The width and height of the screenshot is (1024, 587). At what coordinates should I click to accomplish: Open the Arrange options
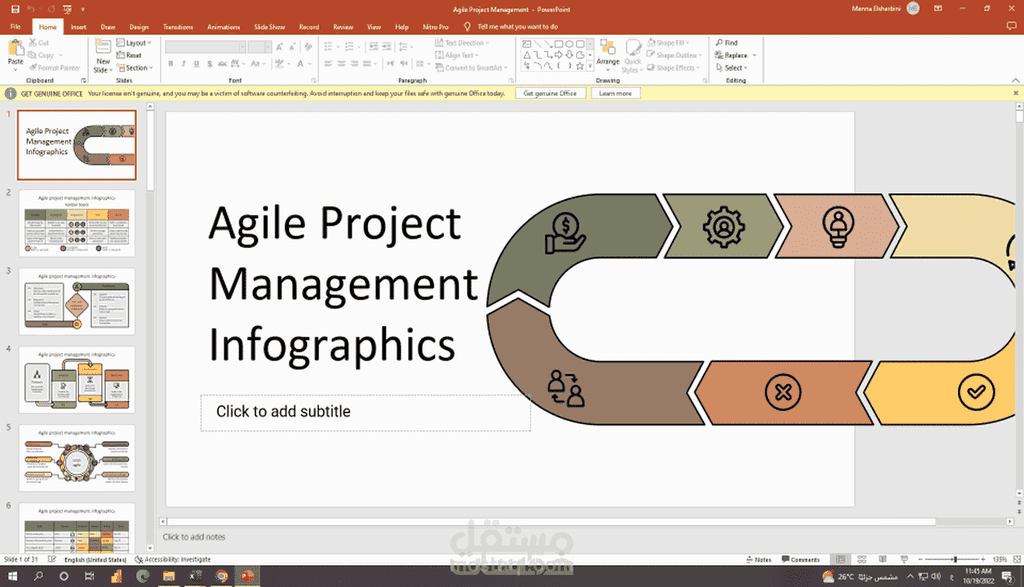608,54
